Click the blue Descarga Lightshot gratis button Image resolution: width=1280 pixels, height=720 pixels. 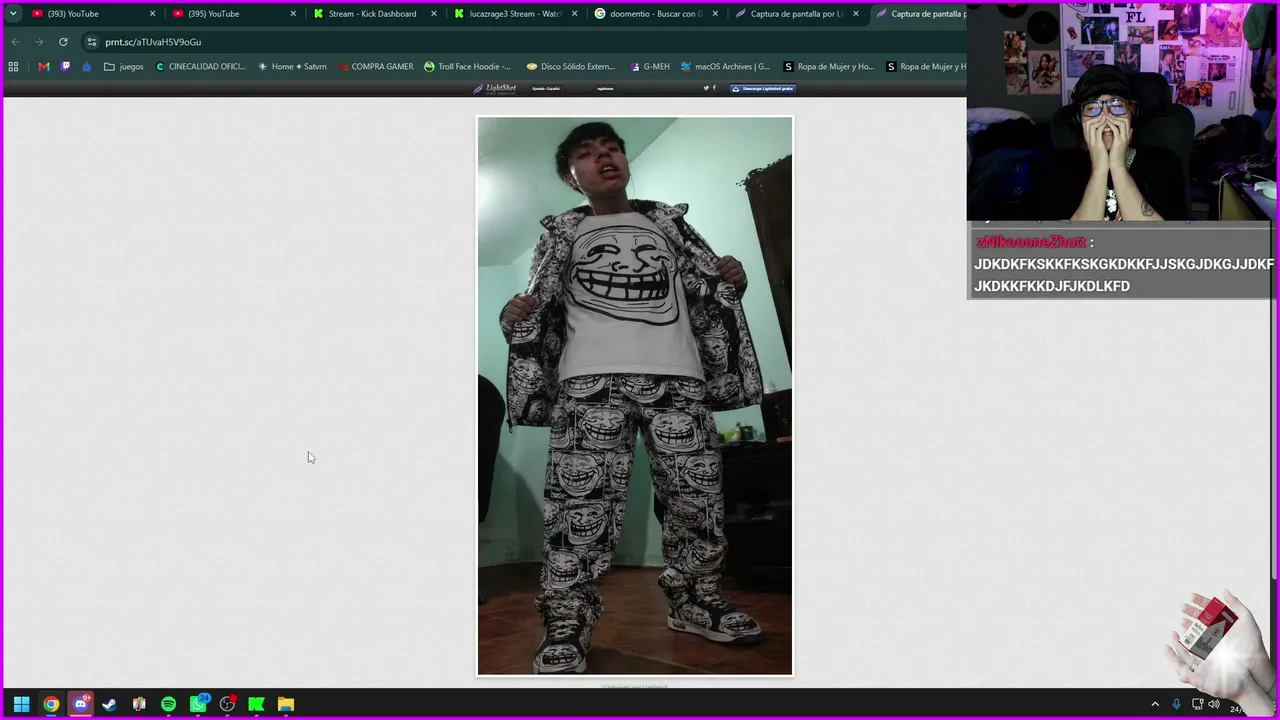(x=763, y=88)
